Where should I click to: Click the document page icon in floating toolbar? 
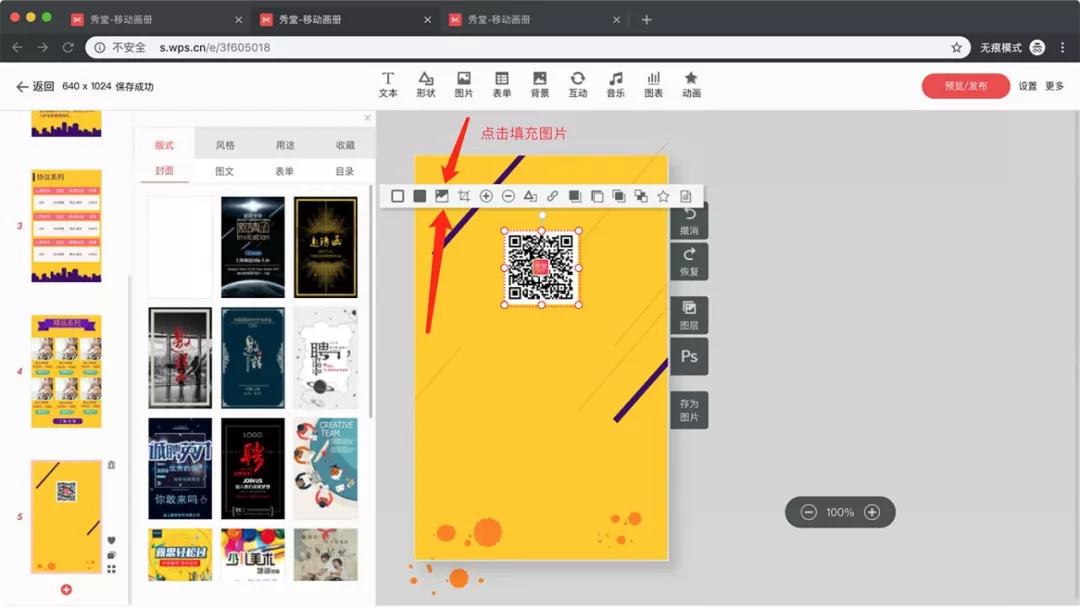click(x=685, y=196)
